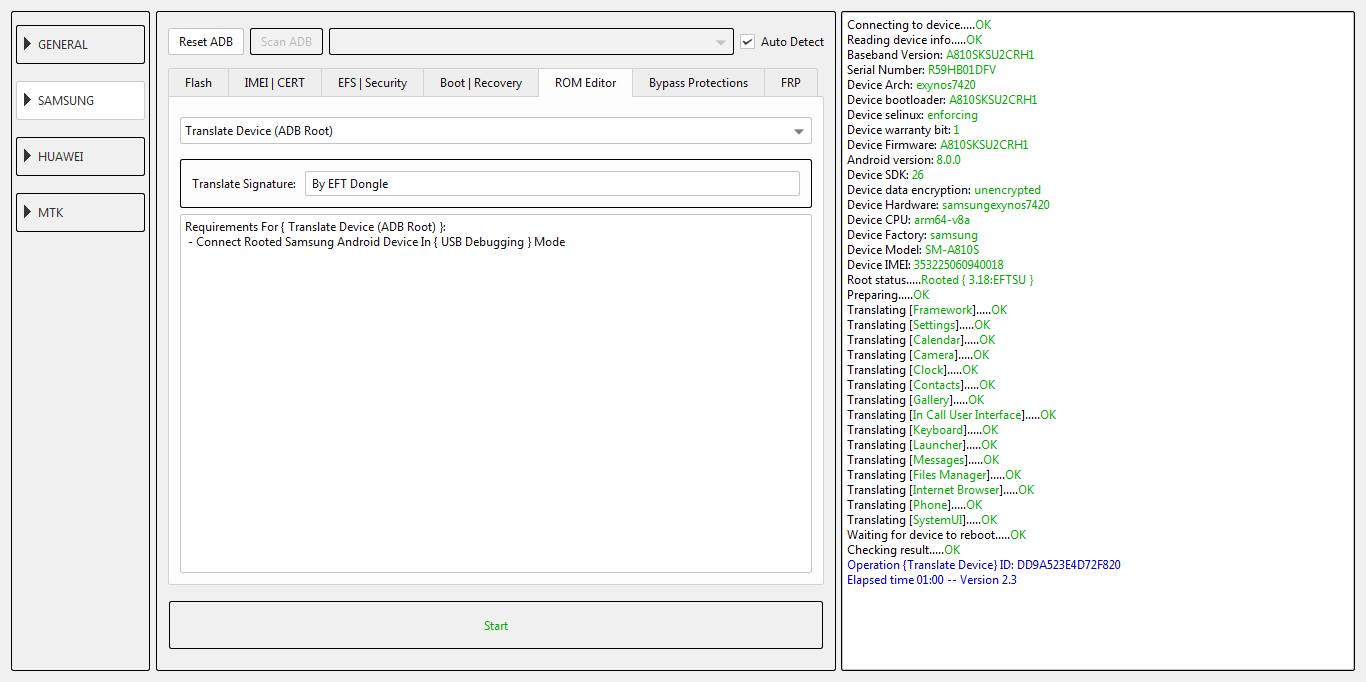The image size is (1366, 682).
Task: Go to the Boot | Recovery tab
Action: click(x=481, y=83)
